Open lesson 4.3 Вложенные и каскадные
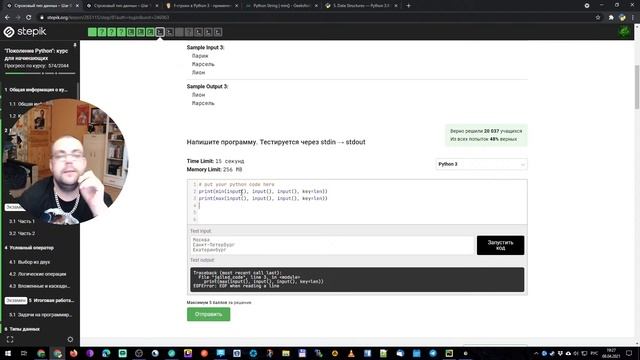The width and height of the screenshot is (640, 360). click(39, 286)
